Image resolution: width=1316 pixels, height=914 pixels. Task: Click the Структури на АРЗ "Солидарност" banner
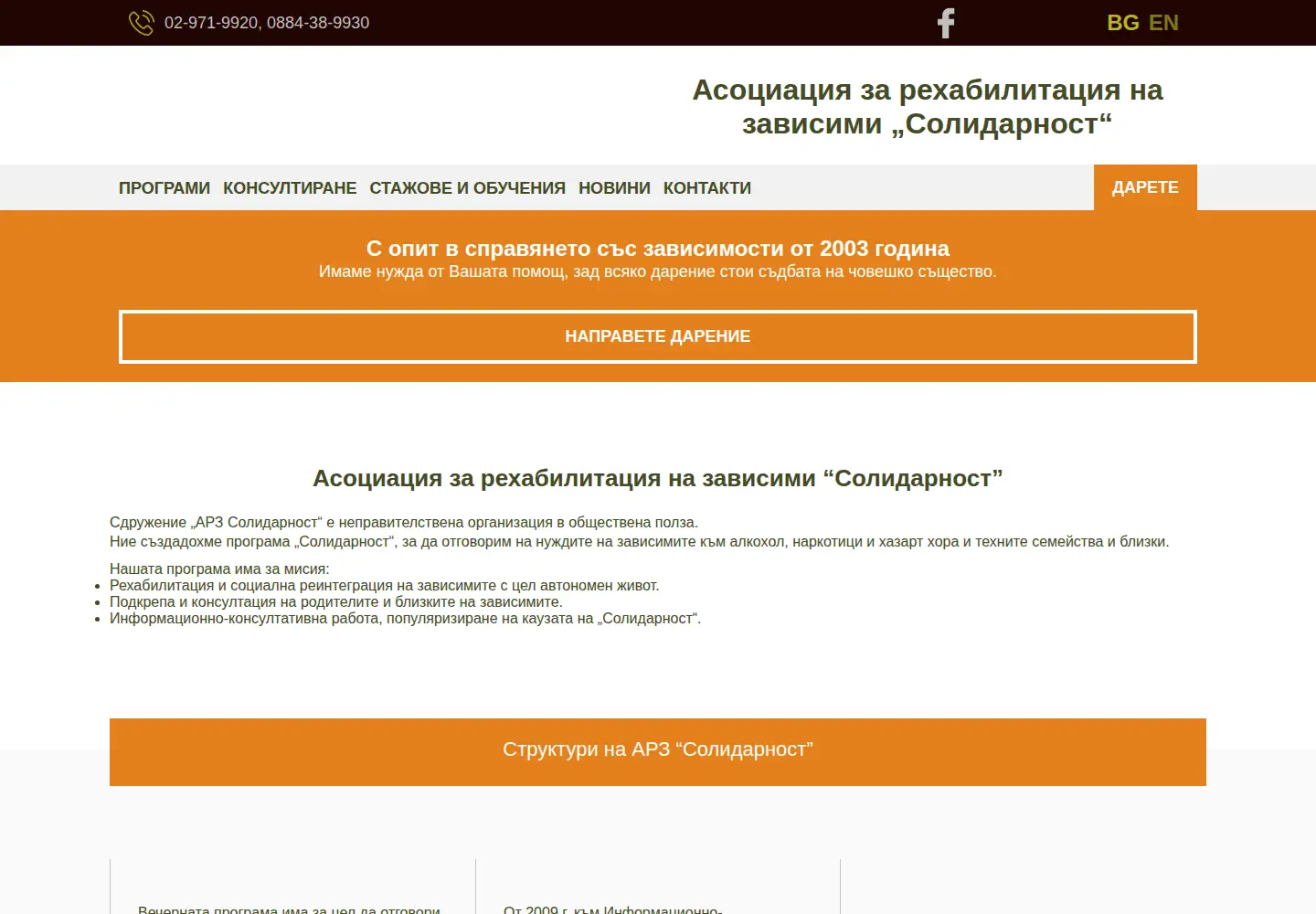click(658, 751)
